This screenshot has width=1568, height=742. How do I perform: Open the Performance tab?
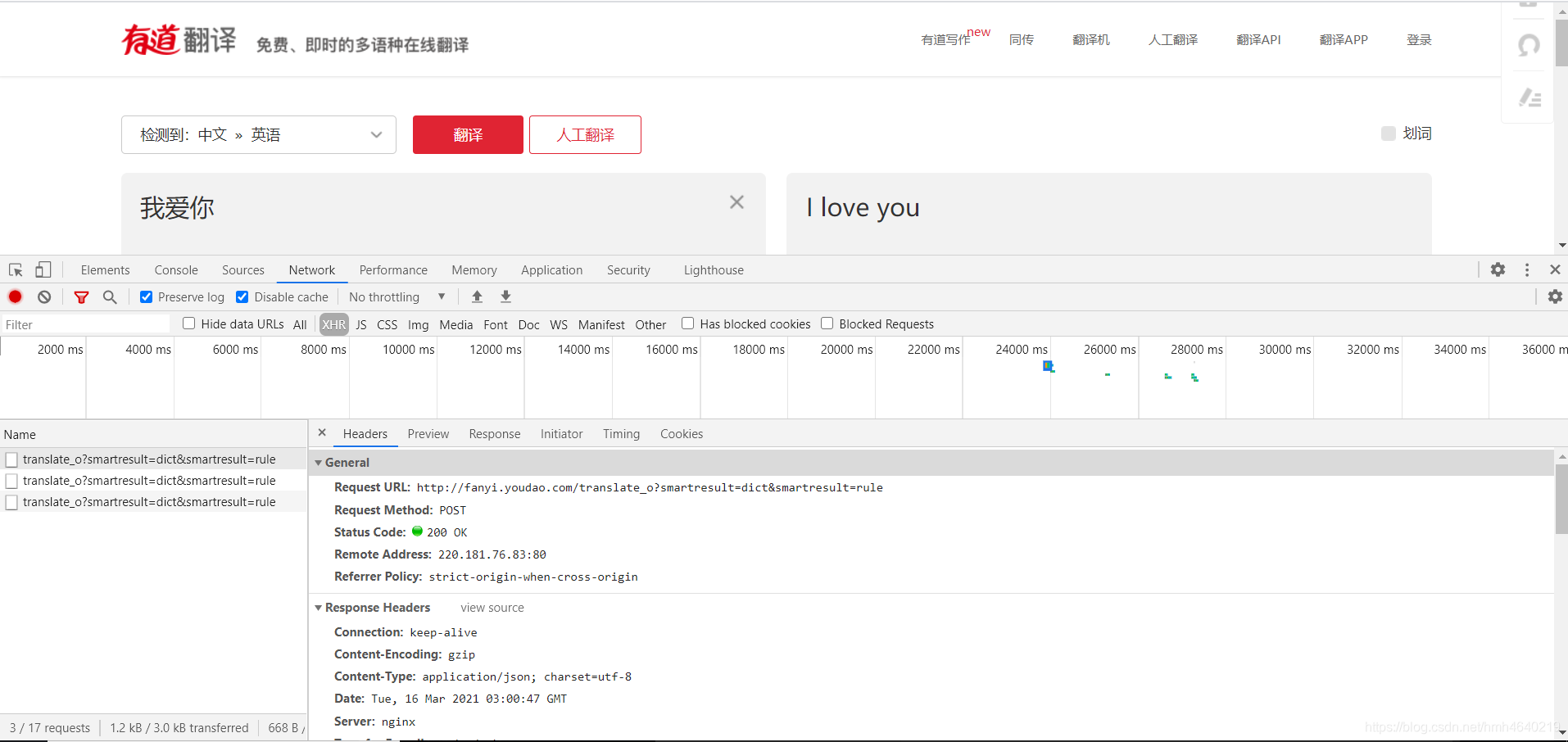(393, 270)
